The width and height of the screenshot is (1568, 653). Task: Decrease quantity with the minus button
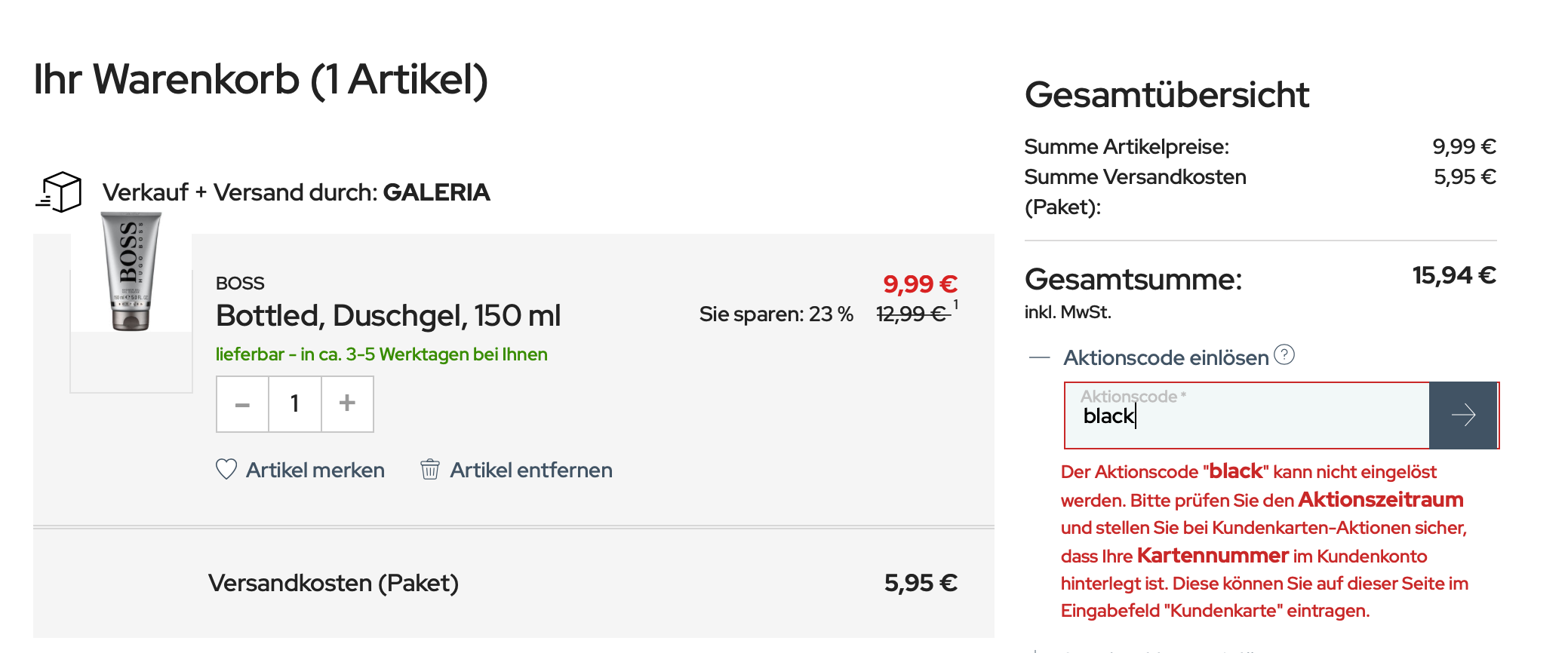pos(242,404)
